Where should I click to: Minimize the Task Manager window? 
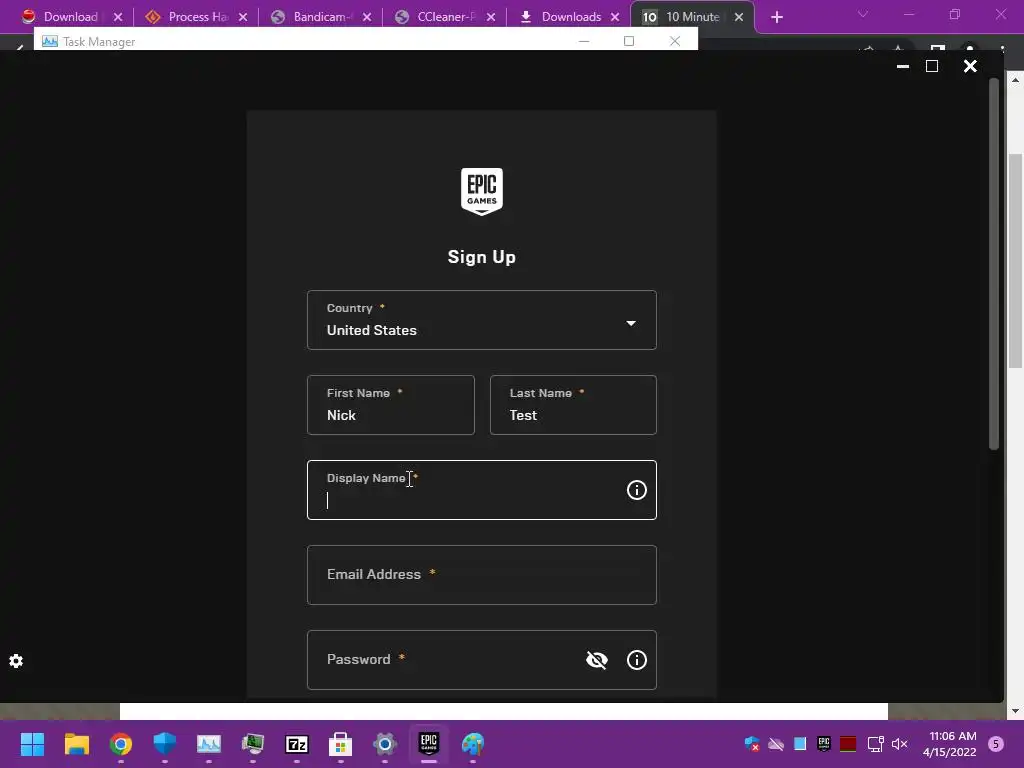pyautogui.click(x=584, y=41)
